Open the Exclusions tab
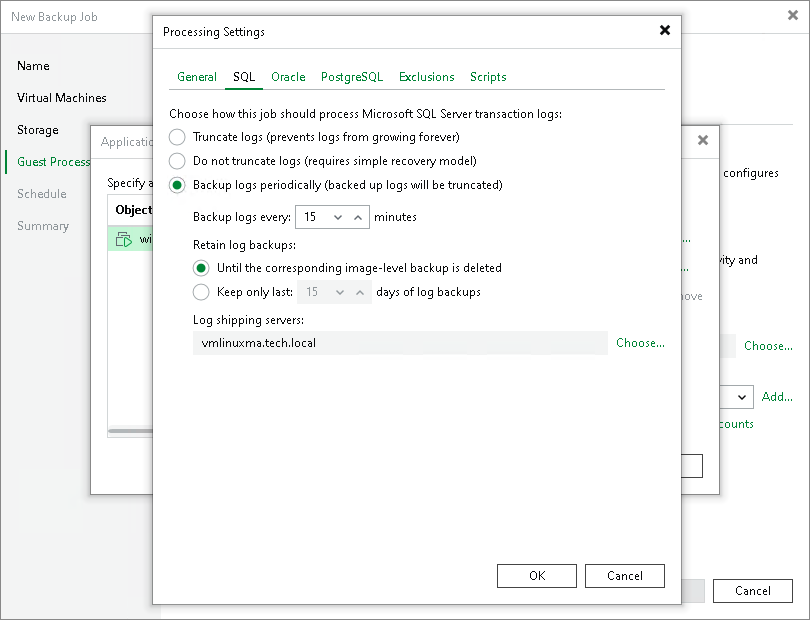Screen dimensions: 810x620 (426, 77)
